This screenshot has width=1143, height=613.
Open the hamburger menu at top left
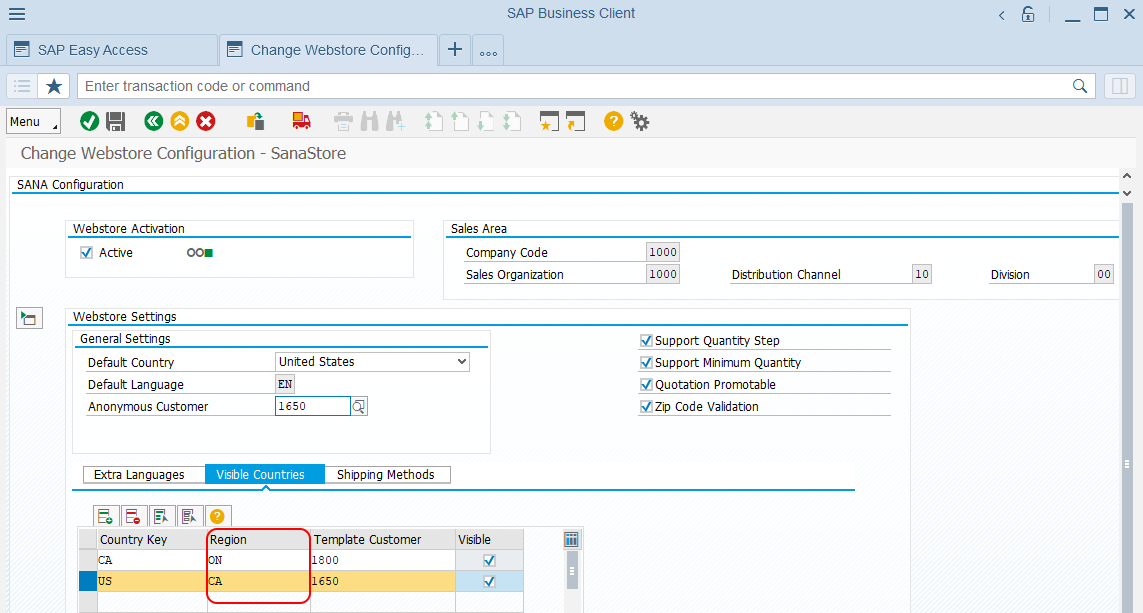pos(17,14)
